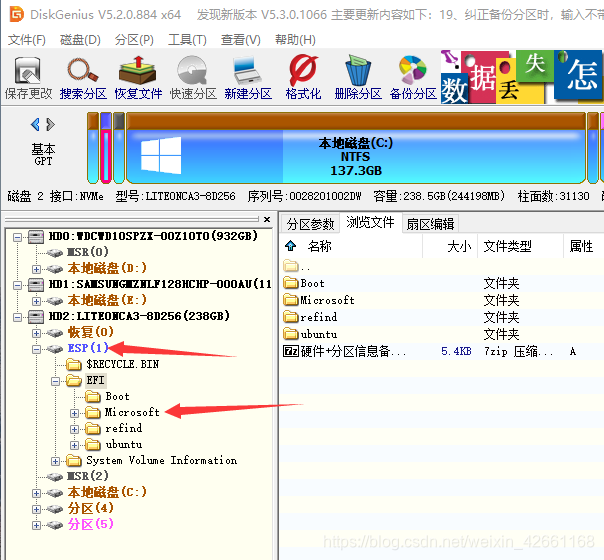This screenshot has height=560, width=604.
Task: Select Boot folder under EFI in tree
Action: pos(117,396)
